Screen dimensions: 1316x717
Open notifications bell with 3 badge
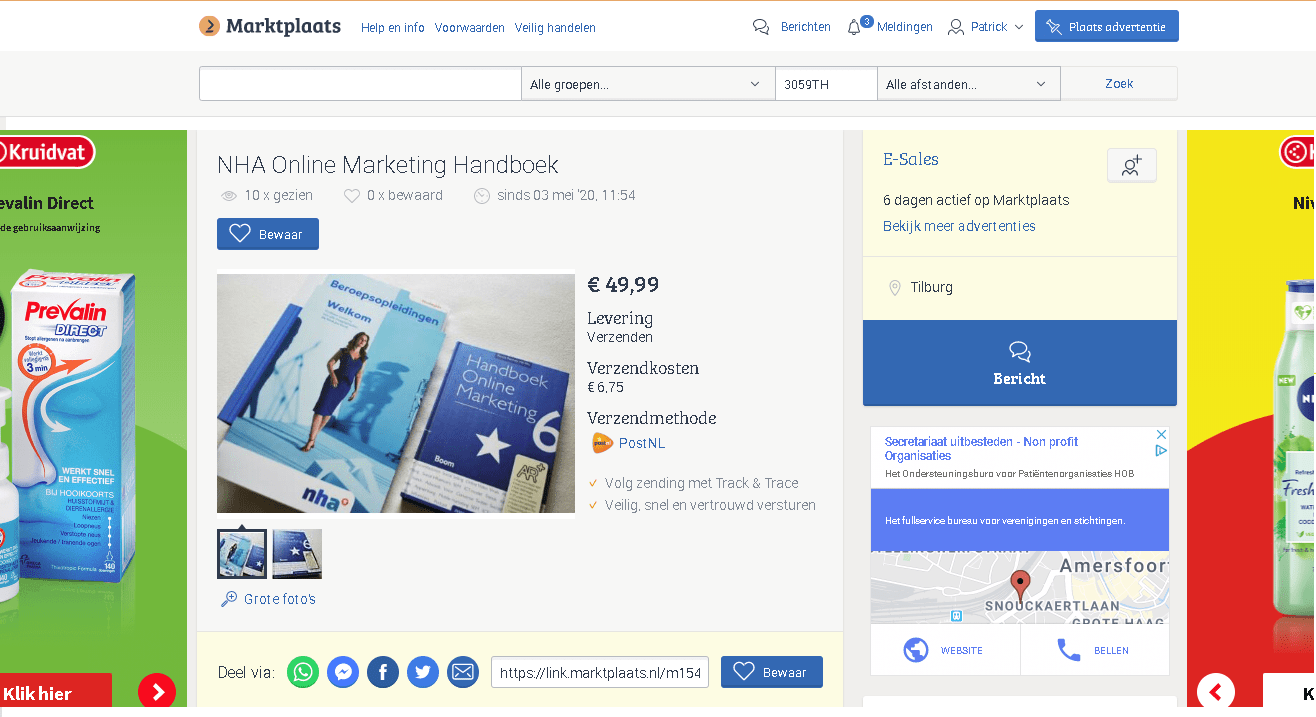tap(855, 27)
